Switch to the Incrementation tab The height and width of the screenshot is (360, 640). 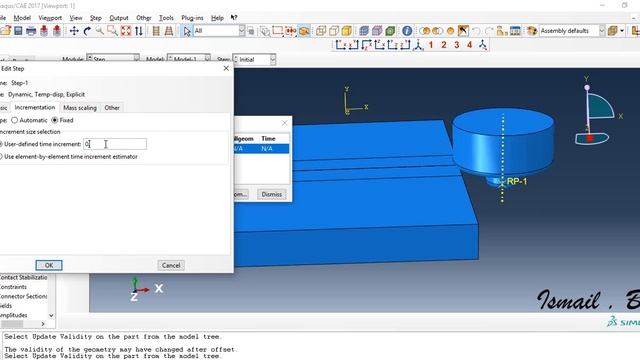click(35, 107)
